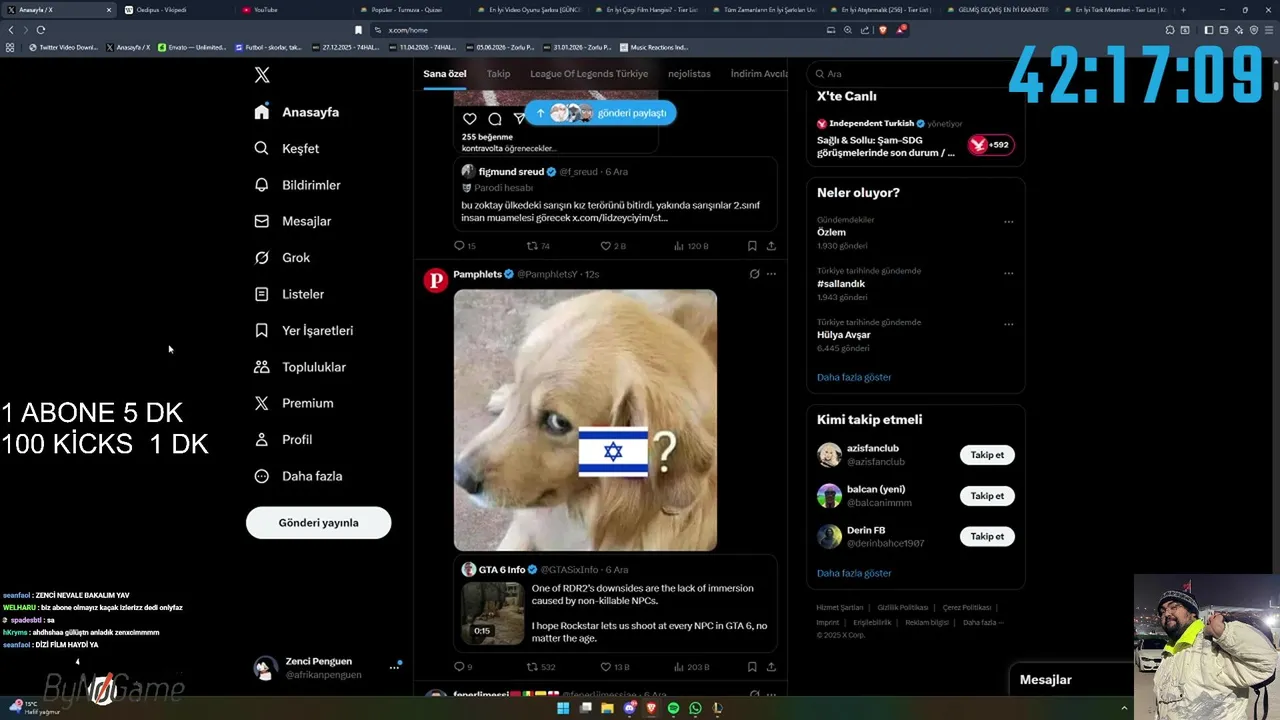This screenshot has width=1280, height=720.
Task: Share the figmund sreud post
Action: tap(771, 245)
